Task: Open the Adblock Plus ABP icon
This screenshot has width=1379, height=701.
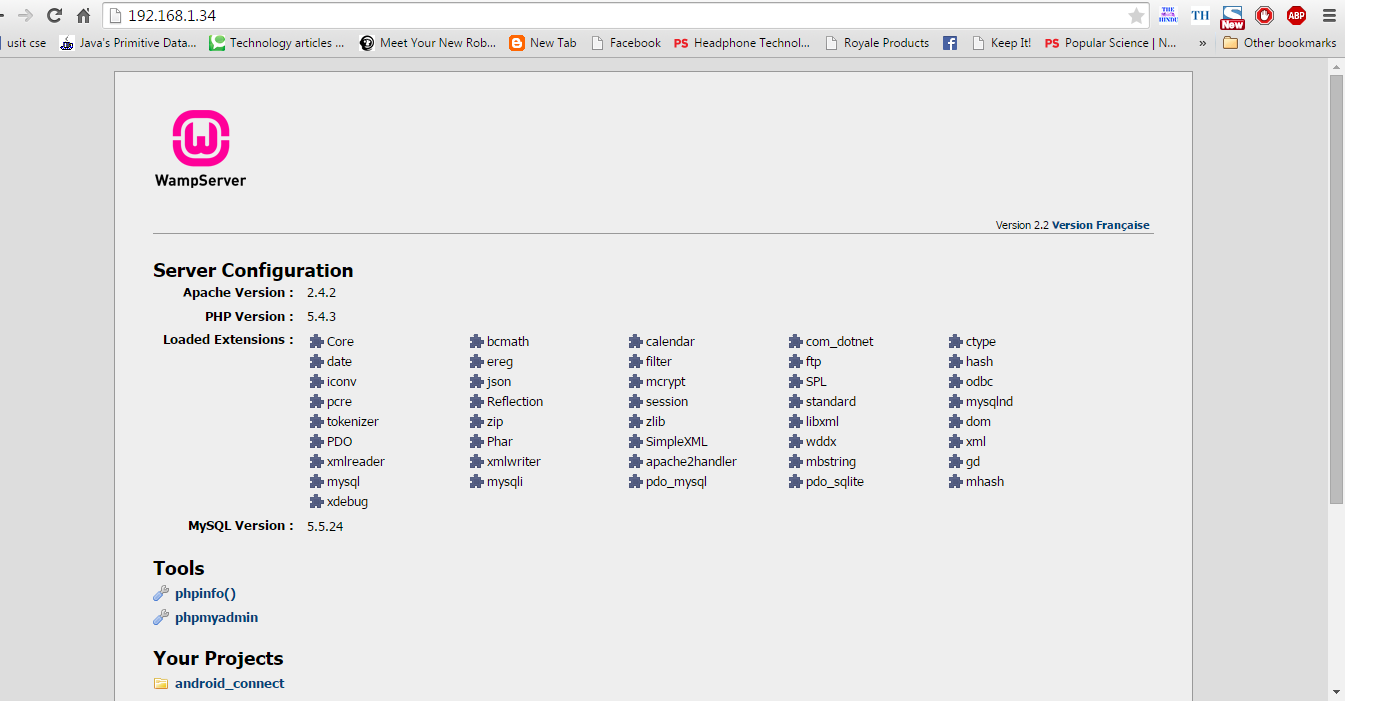Action: [x=1296, y=15]
